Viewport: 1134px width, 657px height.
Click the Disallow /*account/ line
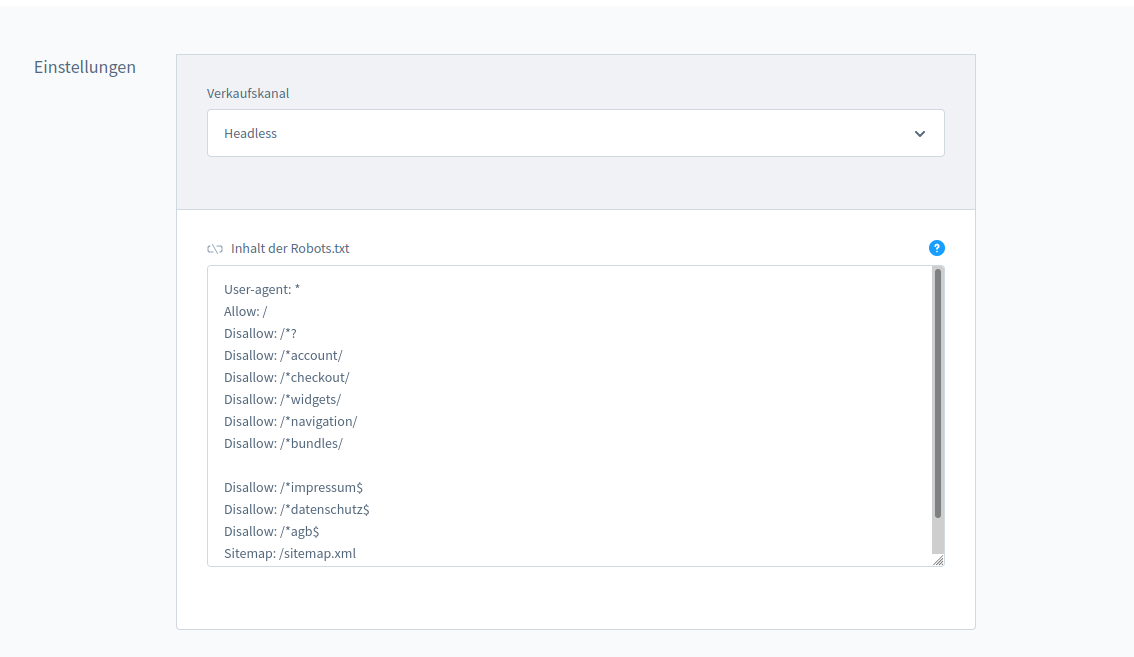click(283, 356)
